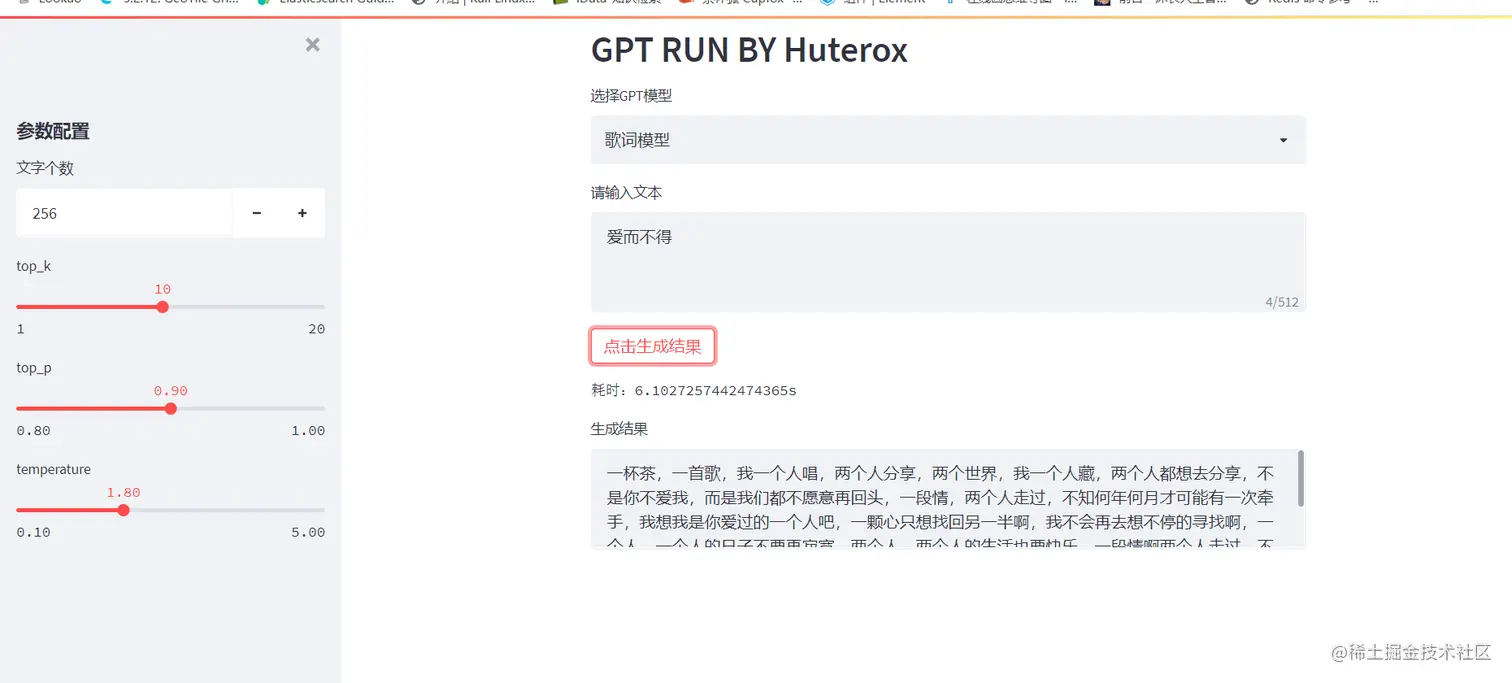
Task: Click the top_k maximum label 20
Action: (x=317, y=329)
